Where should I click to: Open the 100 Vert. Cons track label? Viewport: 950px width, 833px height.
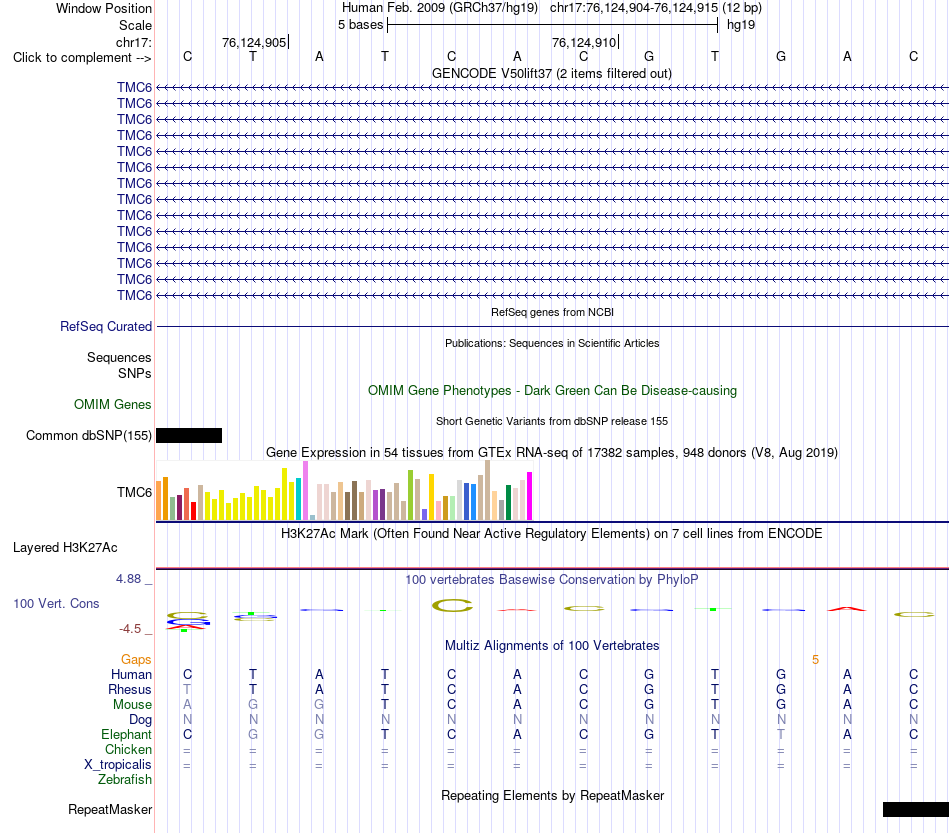click(x=56, y=603)
